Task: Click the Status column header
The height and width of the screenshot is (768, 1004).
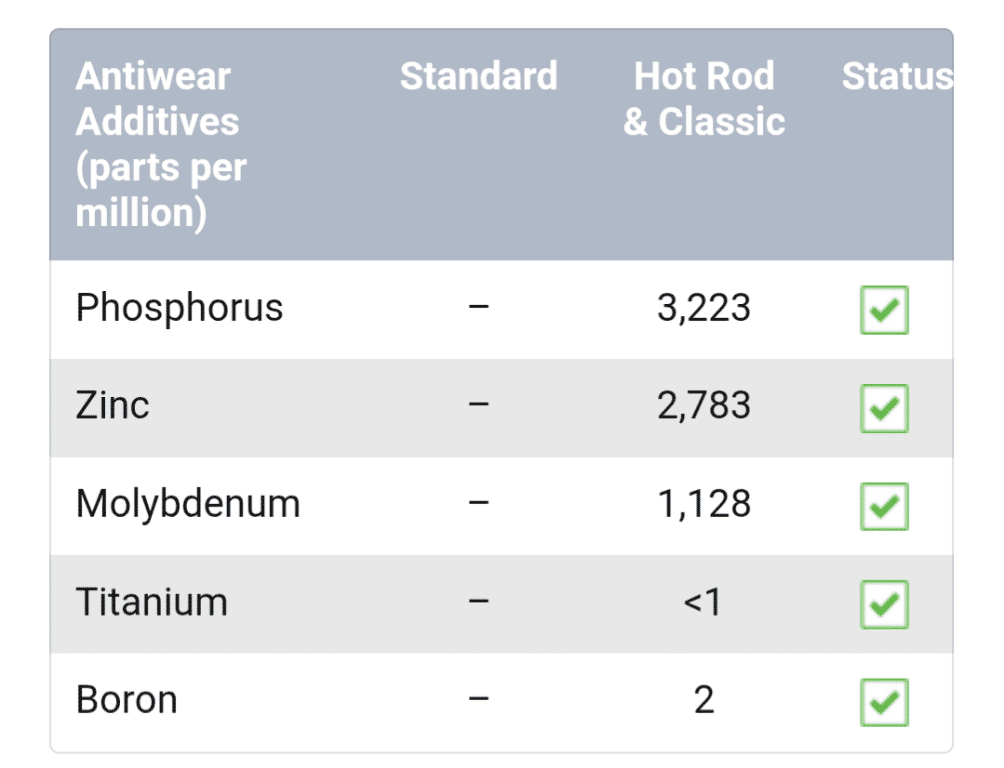Action: (x=896, y=76)
